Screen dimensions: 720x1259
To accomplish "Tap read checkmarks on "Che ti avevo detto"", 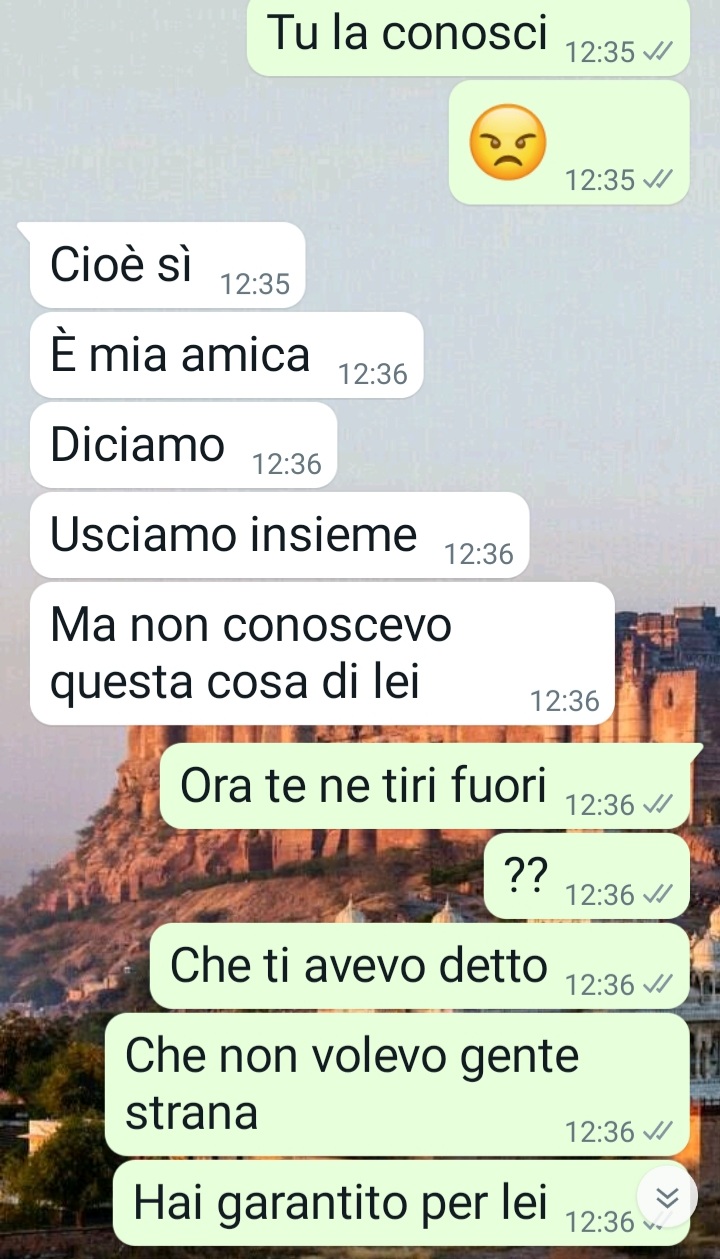I will point(658,984).
